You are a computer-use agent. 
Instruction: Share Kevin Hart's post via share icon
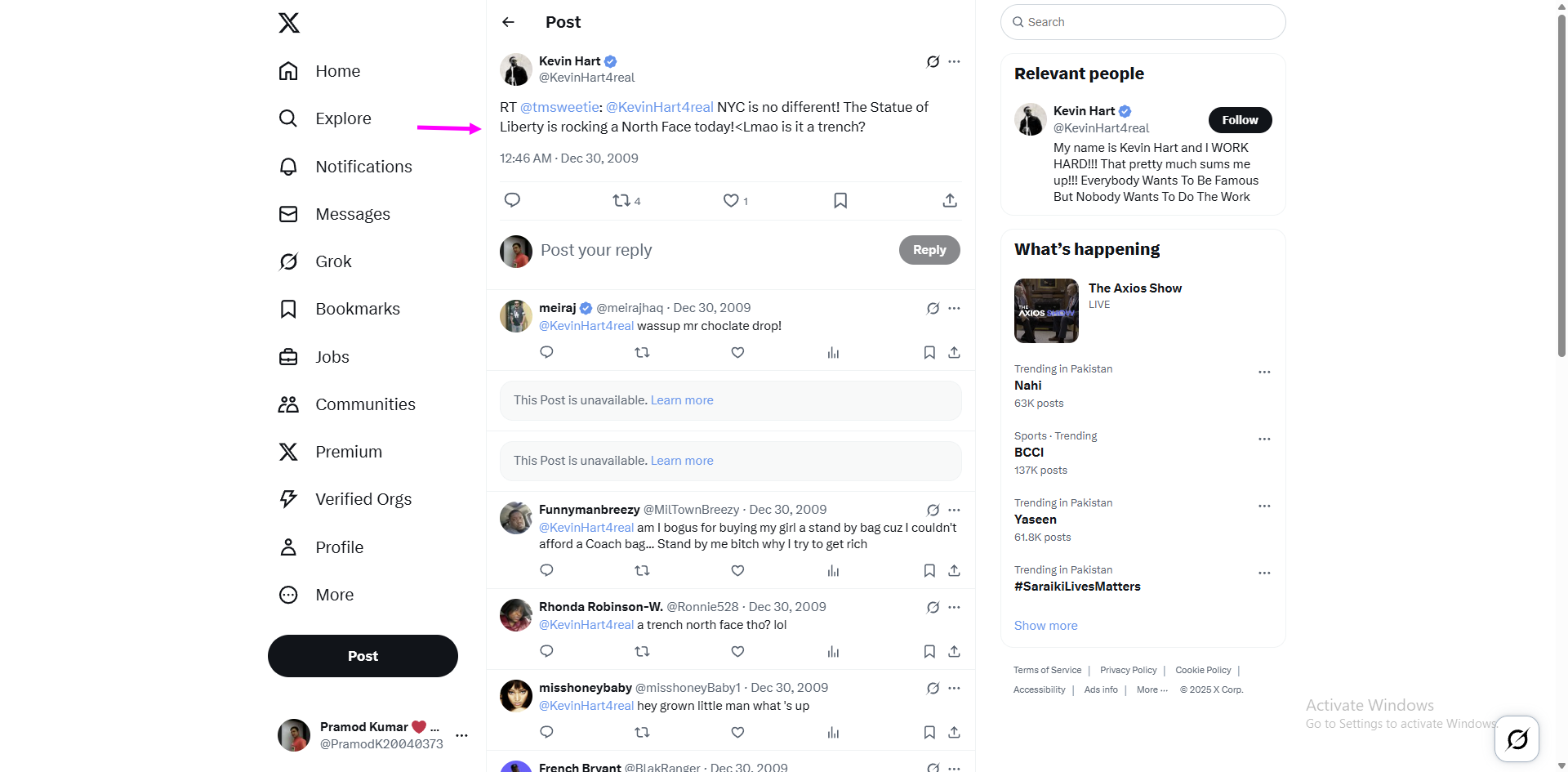(950, 200)
